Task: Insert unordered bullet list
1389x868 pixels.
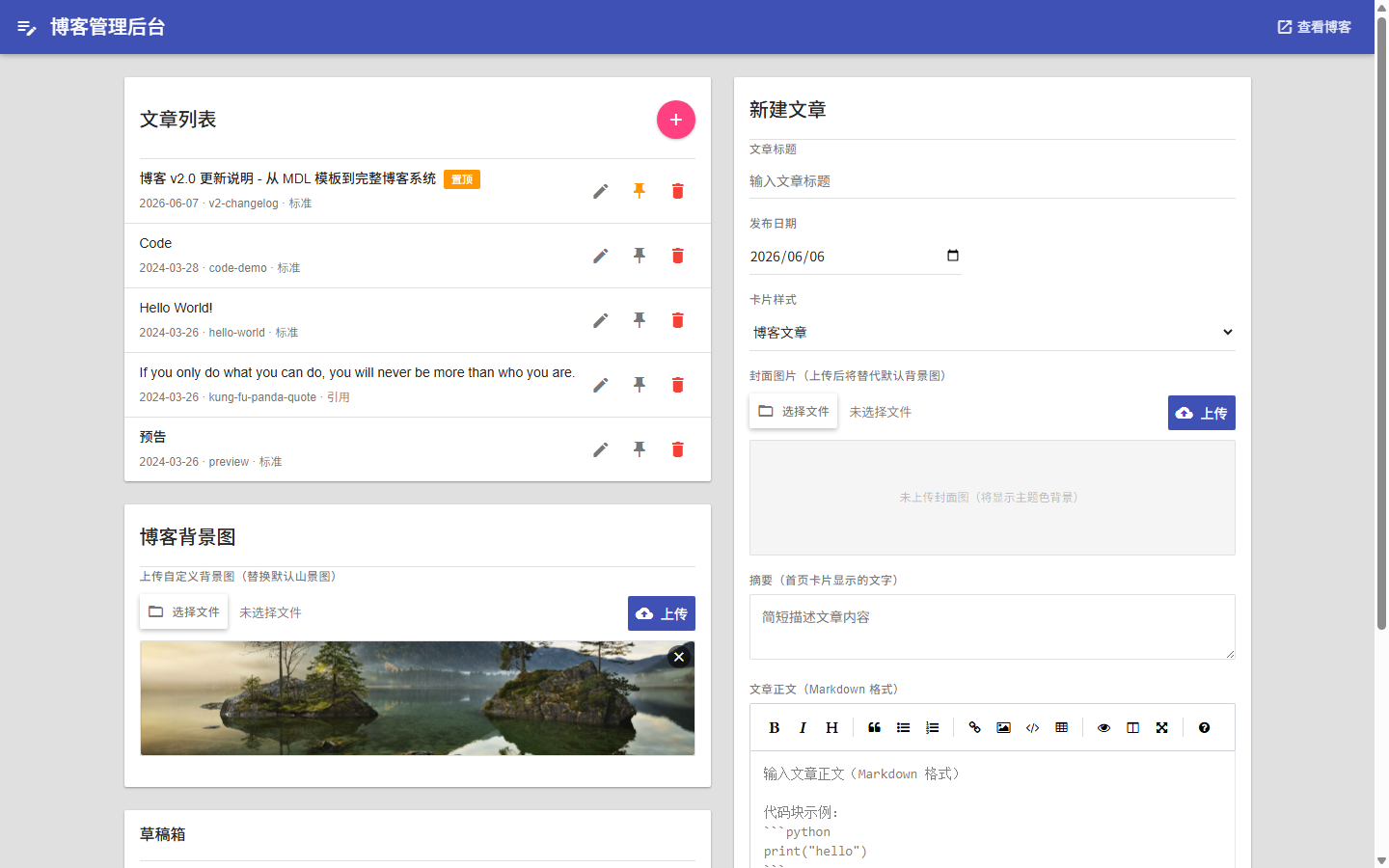Action: 903,728
